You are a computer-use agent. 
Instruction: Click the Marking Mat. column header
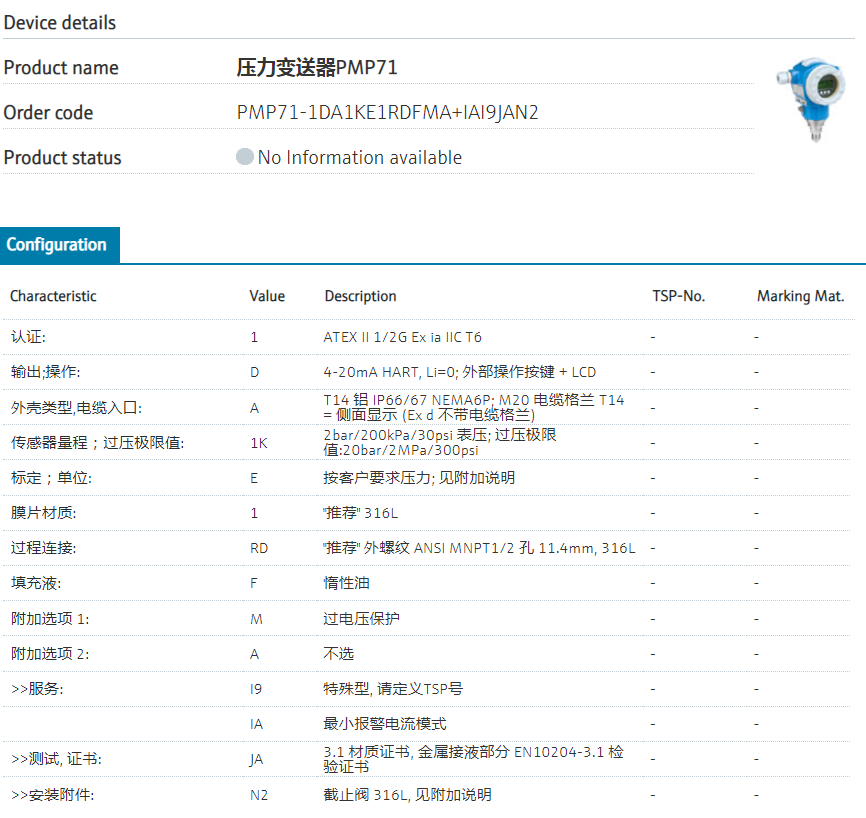pos(800,296)
